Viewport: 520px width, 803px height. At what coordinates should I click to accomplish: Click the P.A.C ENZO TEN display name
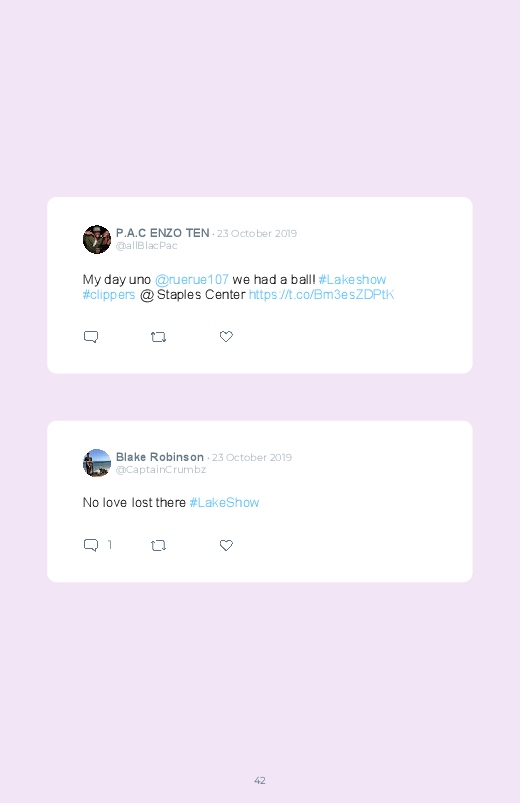[162, 233]
